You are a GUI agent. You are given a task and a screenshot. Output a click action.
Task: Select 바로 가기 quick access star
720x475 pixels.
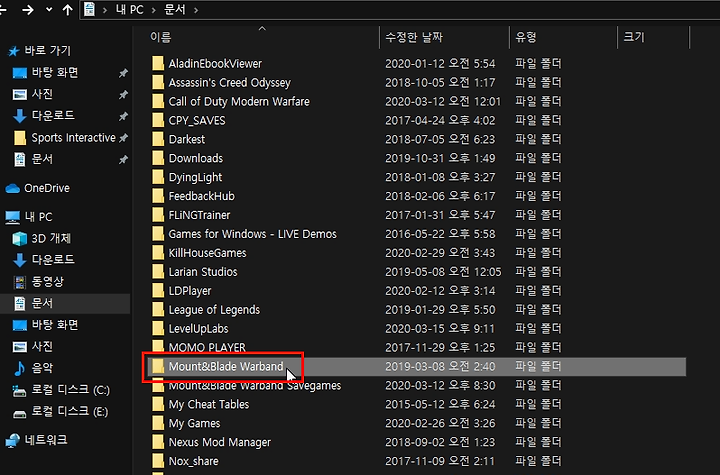(14, 51)
